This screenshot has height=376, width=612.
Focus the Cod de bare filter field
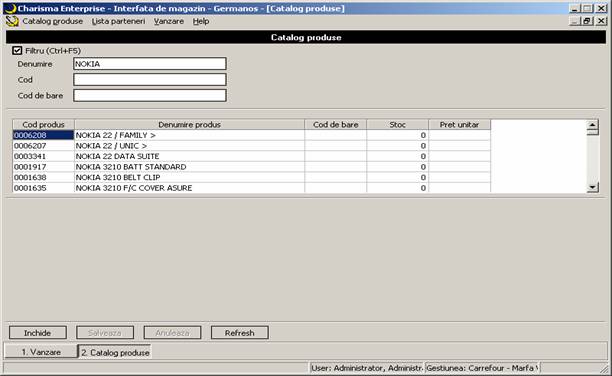coord(150,95)
